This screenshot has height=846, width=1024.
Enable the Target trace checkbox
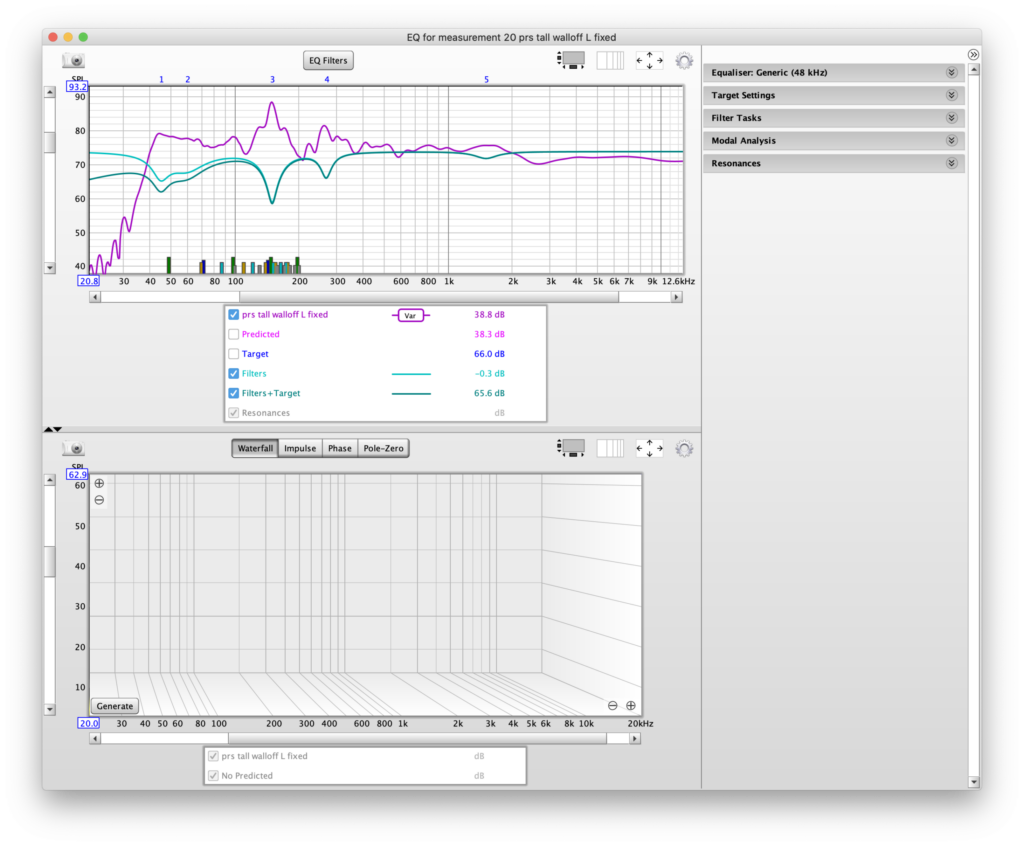(234, 354)
